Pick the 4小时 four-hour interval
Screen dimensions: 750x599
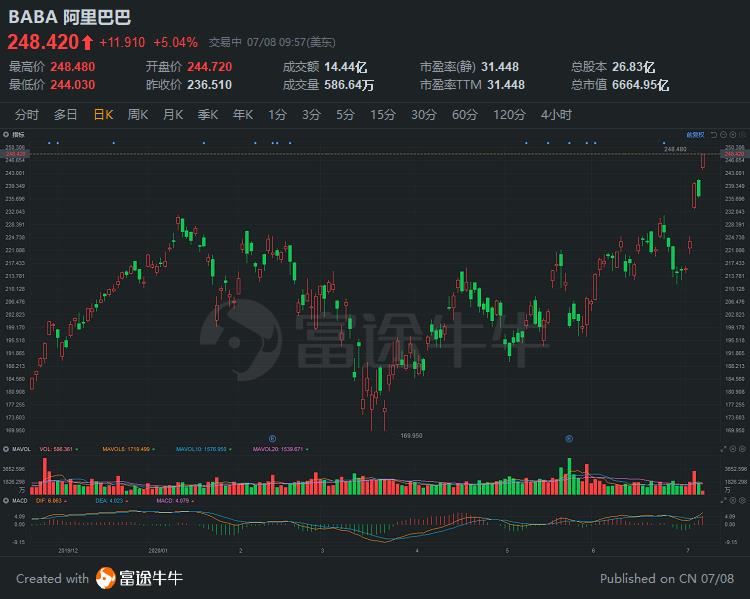pos(556,115)
